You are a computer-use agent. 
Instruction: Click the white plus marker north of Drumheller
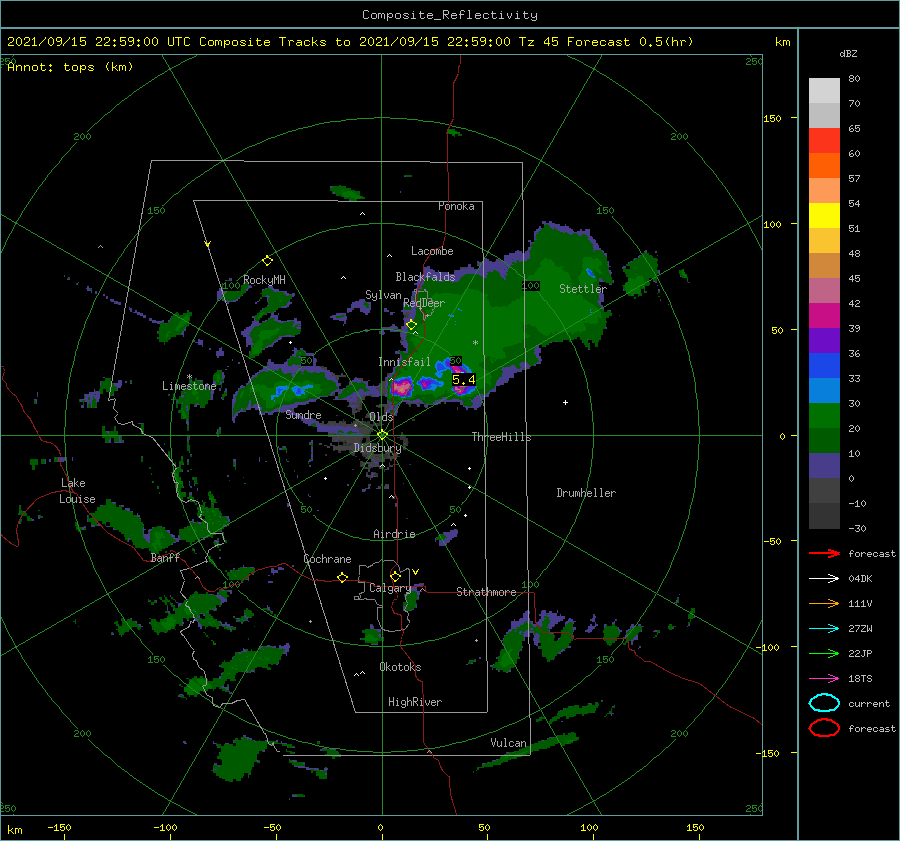click(565, 402)
